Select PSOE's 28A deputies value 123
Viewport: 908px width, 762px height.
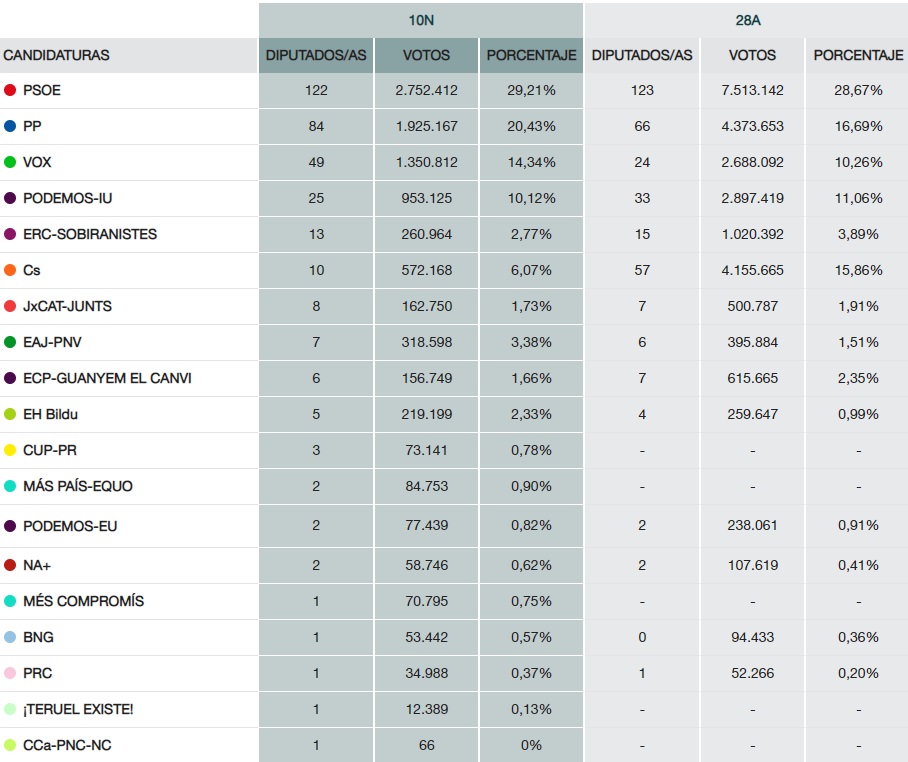pyautogui.click(x=642, y=90)
